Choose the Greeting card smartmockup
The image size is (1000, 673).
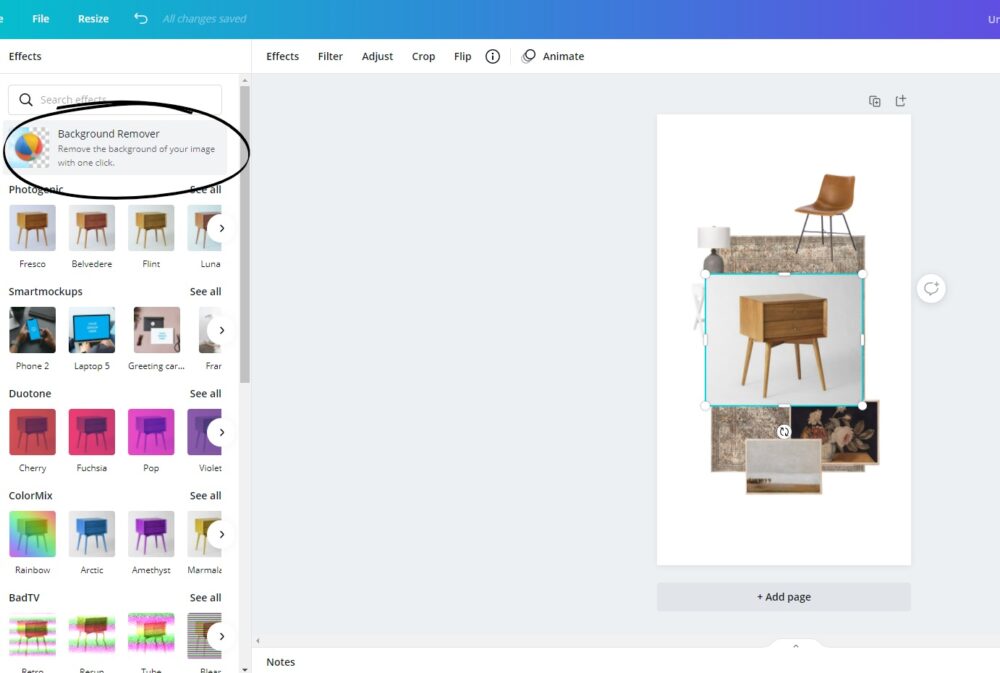click(157, 330)
